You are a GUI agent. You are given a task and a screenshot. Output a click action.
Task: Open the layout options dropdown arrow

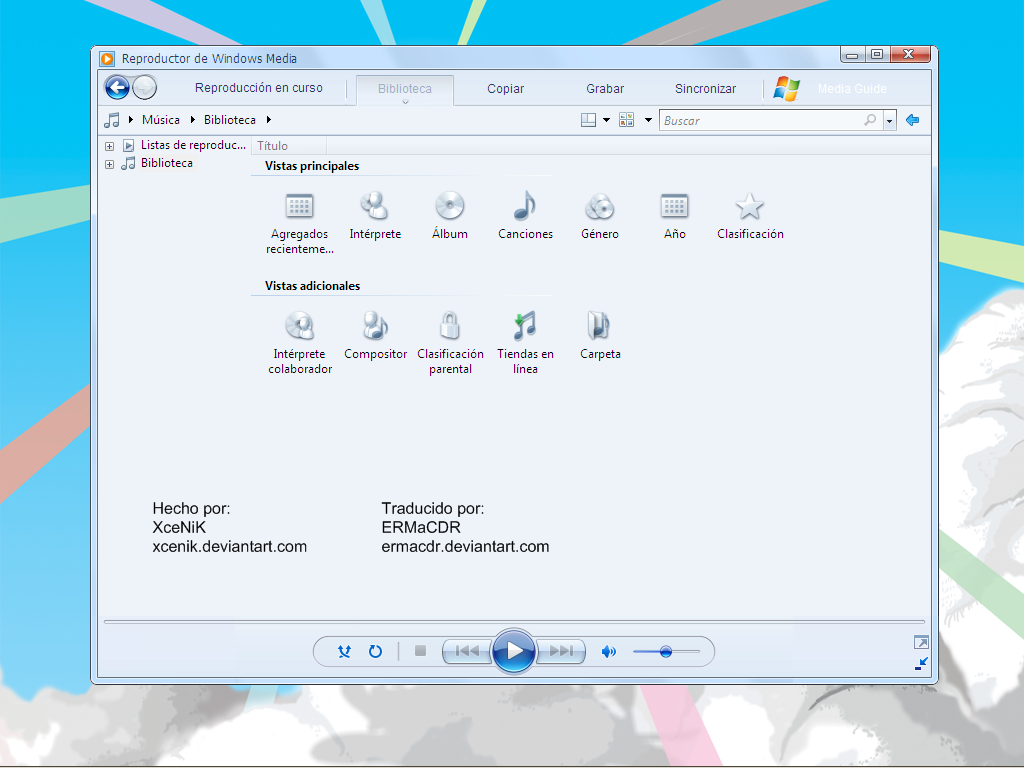(606, 120)
